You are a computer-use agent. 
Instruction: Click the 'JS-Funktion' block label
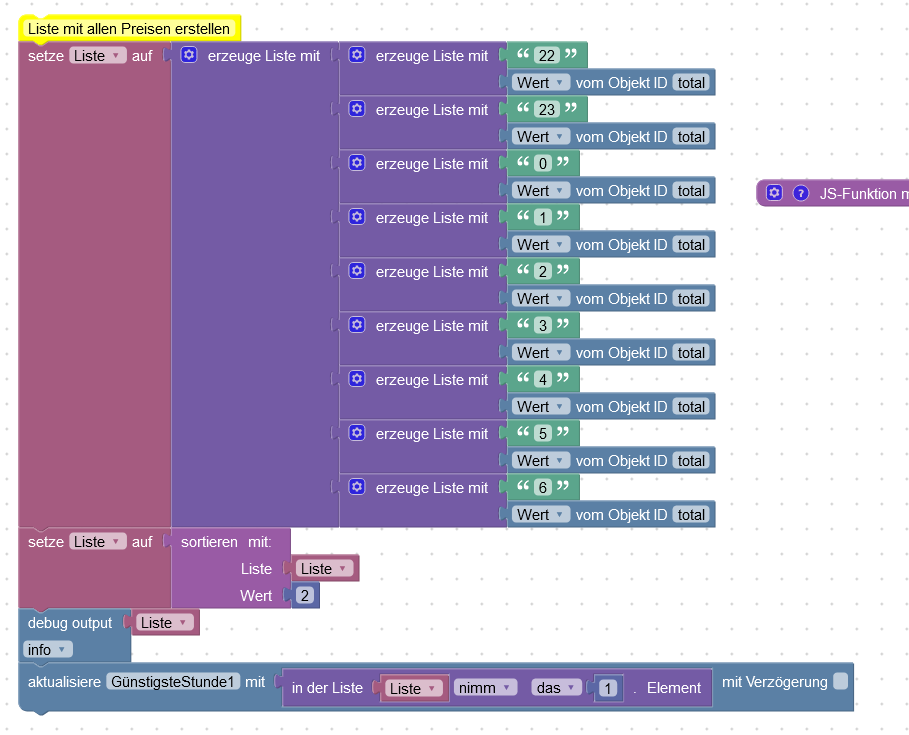(857, 194)
